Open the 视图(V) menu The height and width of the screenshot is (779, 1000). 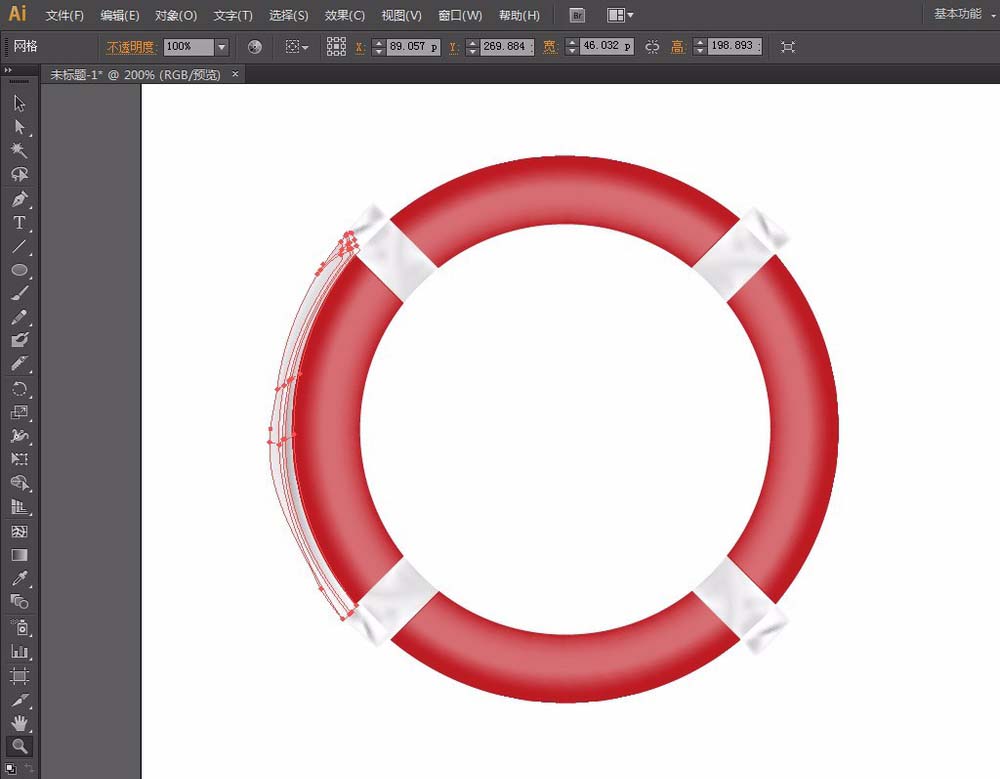[401, 15]
